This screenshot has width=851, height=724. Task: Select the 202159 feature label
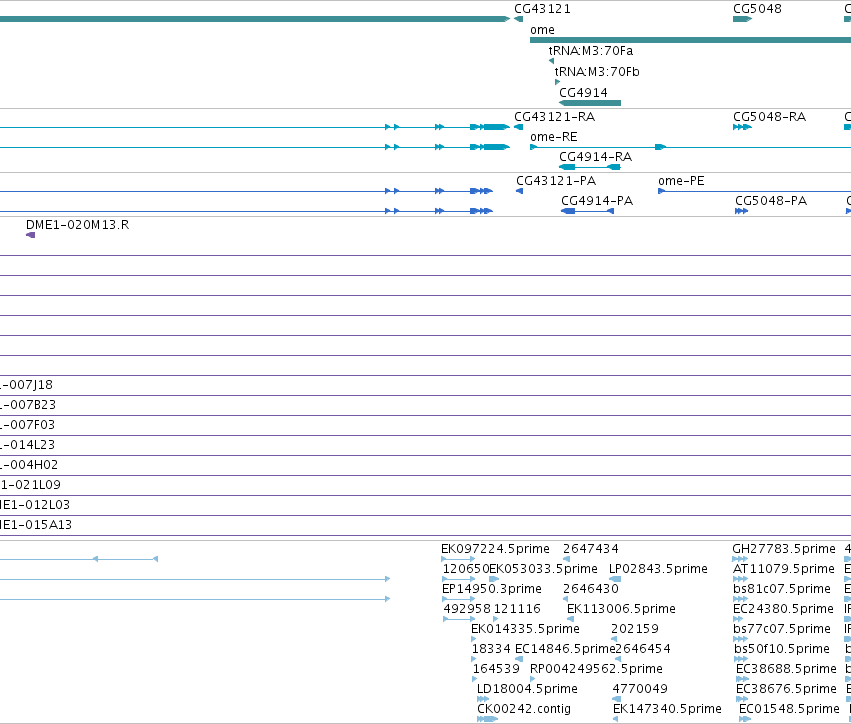(634, 629)
